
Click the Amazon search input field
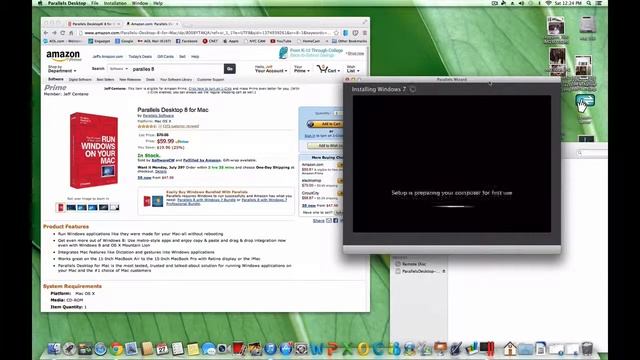coord(176,69)
